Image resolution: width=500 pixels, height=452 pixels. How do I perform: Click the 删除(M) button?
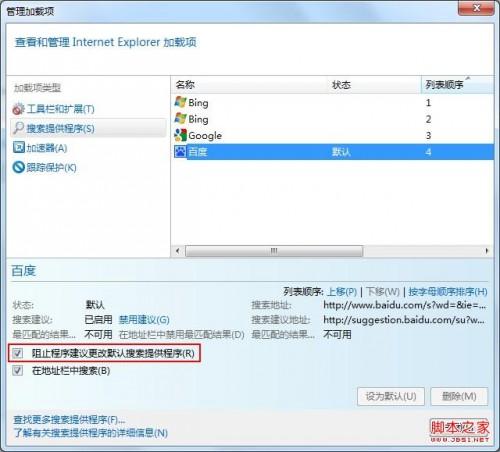pos(459,396)
